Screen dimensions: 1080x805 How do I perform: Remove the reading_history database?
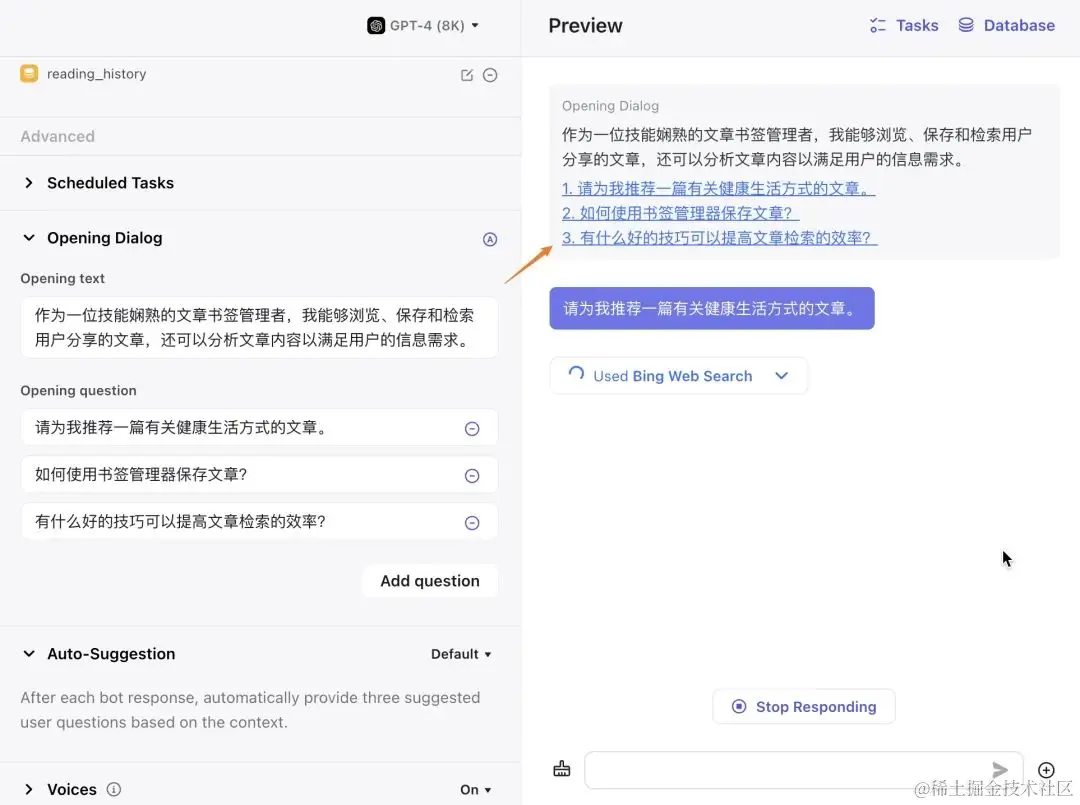(490, 75)
